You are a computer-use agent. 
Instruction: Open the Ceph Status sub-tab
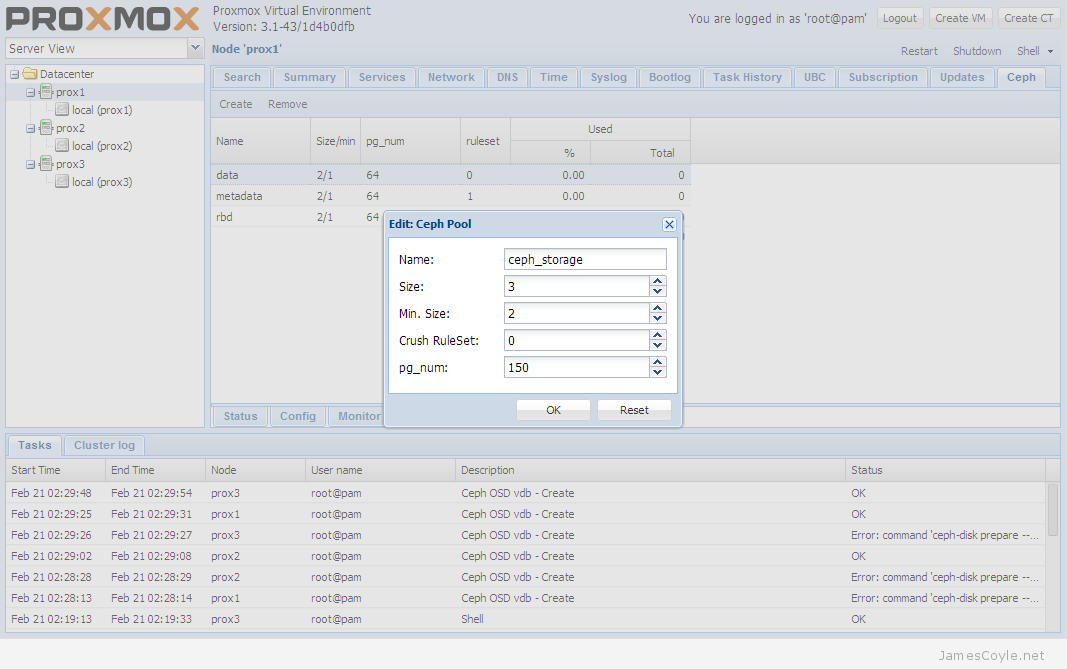click(241, 416)
